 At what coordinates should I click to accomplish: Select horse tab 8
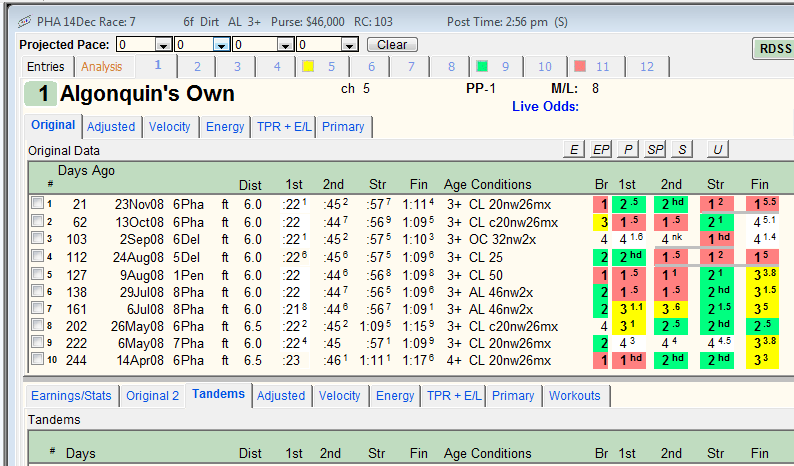[451, 67]
